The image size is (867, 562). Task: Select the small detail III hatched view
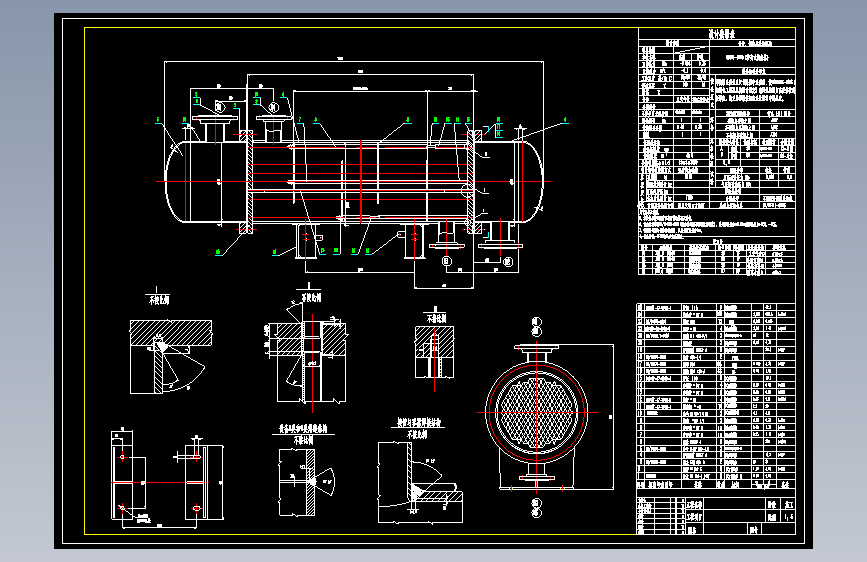[435, 352]
